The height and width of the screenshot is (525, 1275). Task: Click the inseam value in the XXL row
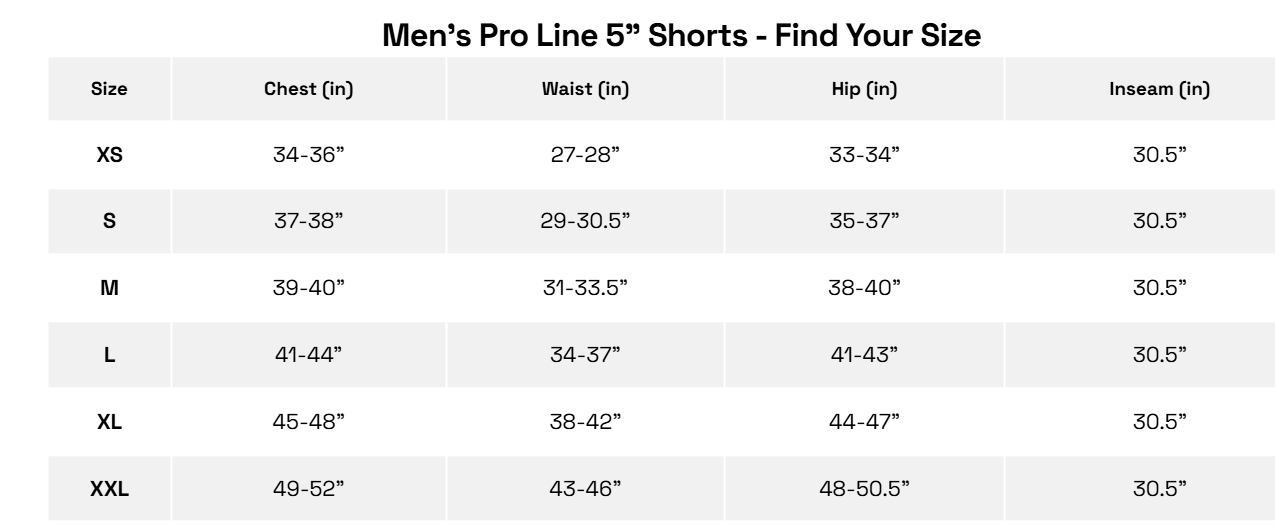tap(1159, 489)
